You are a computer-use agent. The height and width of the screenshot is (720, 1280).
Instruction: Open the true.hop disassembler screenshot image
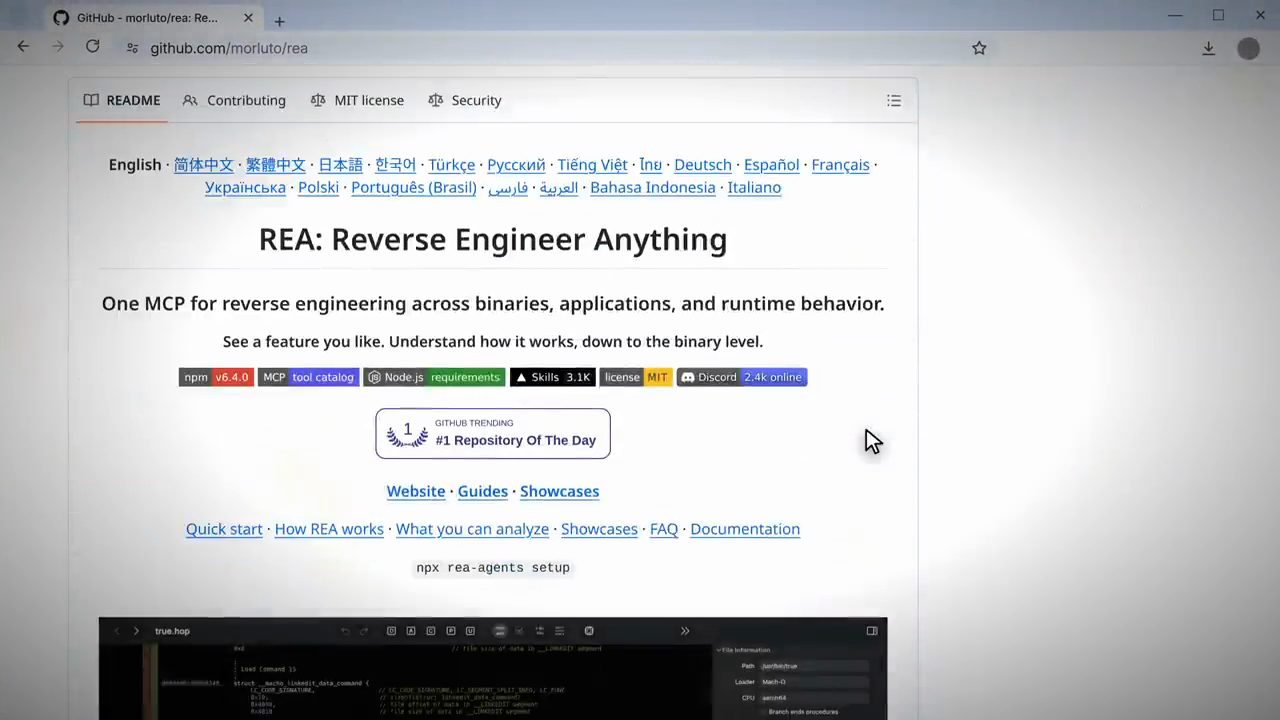click(493, 668)
